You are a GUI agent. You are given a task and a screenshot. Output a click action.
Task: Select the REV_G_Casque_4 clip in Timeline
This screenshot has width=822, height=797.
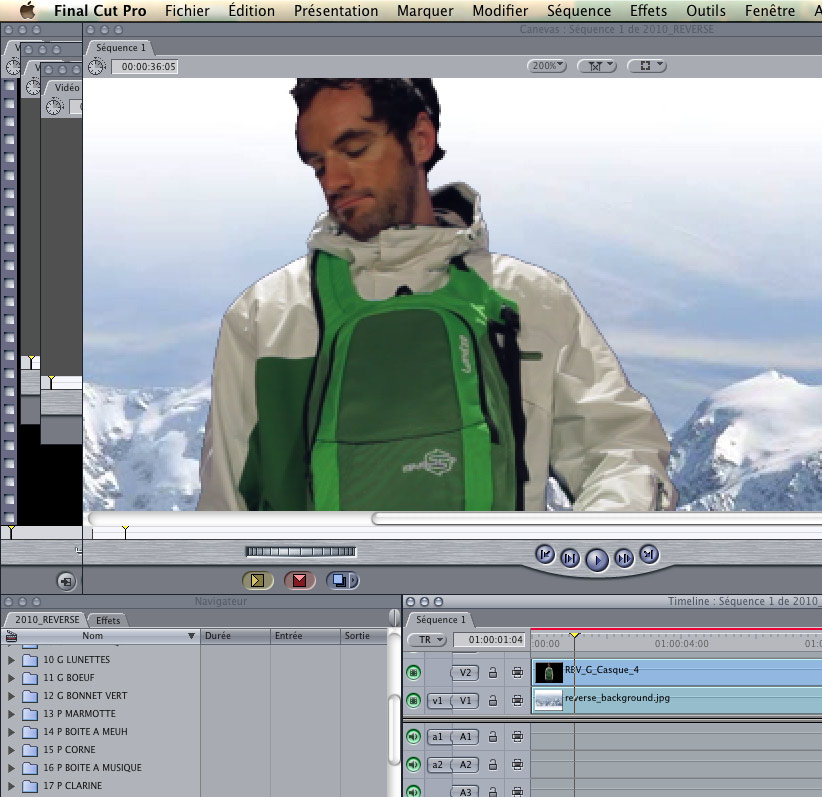[x=677, y=672]
